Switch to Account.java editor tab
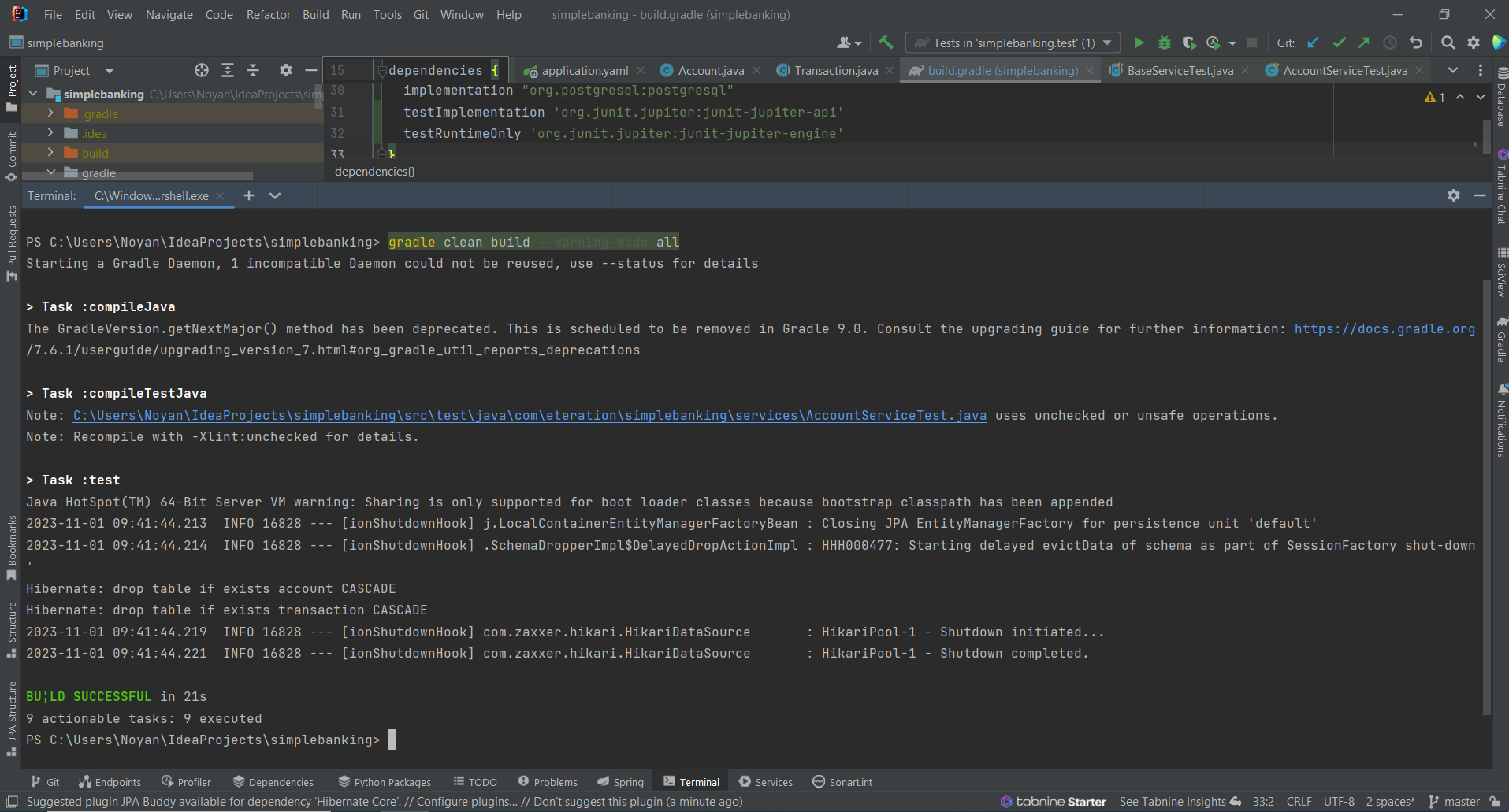This screenshot has height=812, width=1509. tap(711, 71)
